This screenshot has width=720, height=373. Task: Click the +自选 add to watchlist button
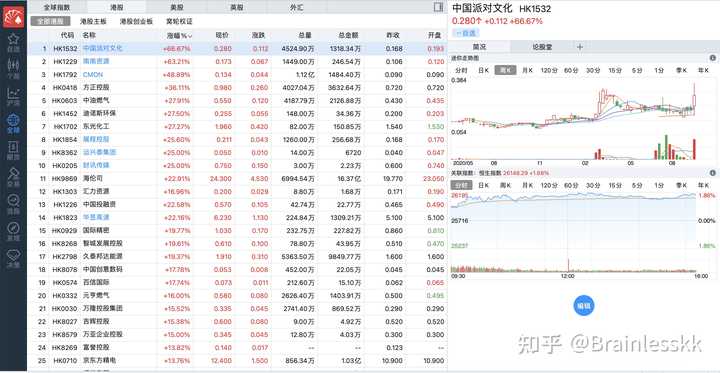click(466, 33)
